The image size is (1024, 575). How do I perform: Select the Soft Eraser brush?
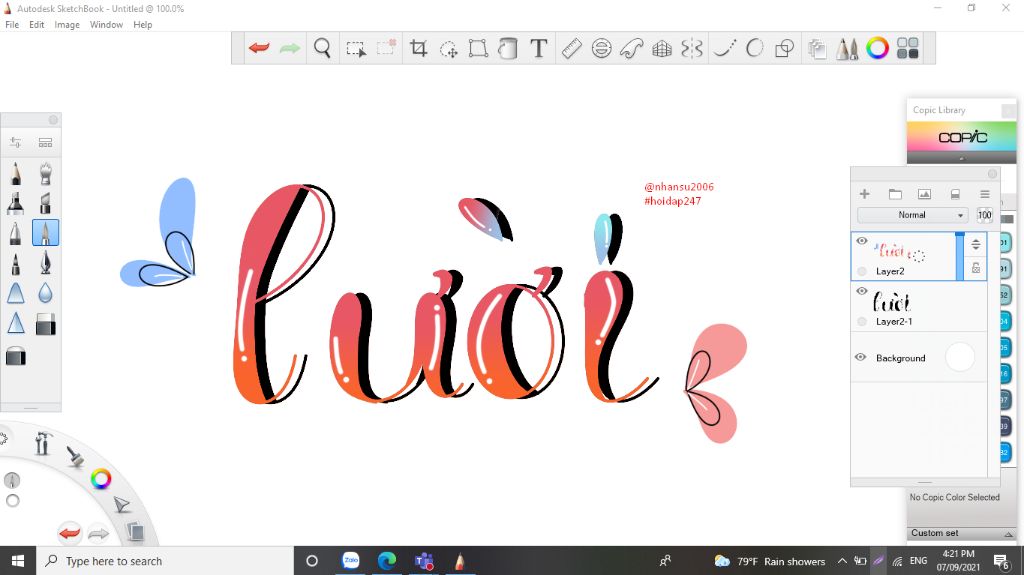[16, 357]
